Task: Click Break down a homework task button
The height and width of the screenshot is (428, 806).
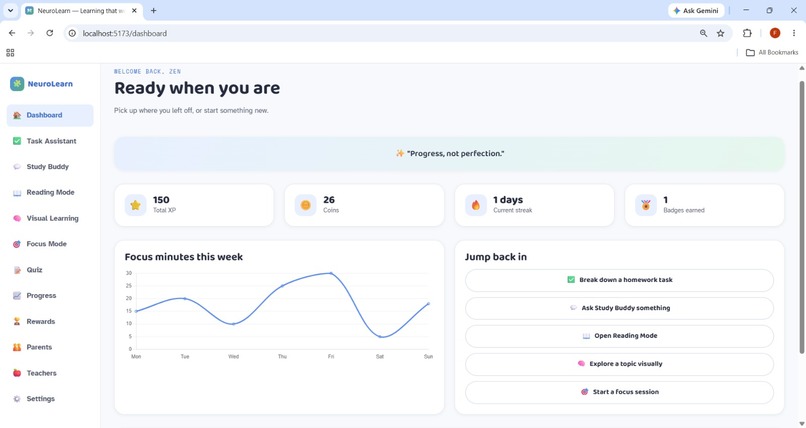Action: [x=619, y=280]
